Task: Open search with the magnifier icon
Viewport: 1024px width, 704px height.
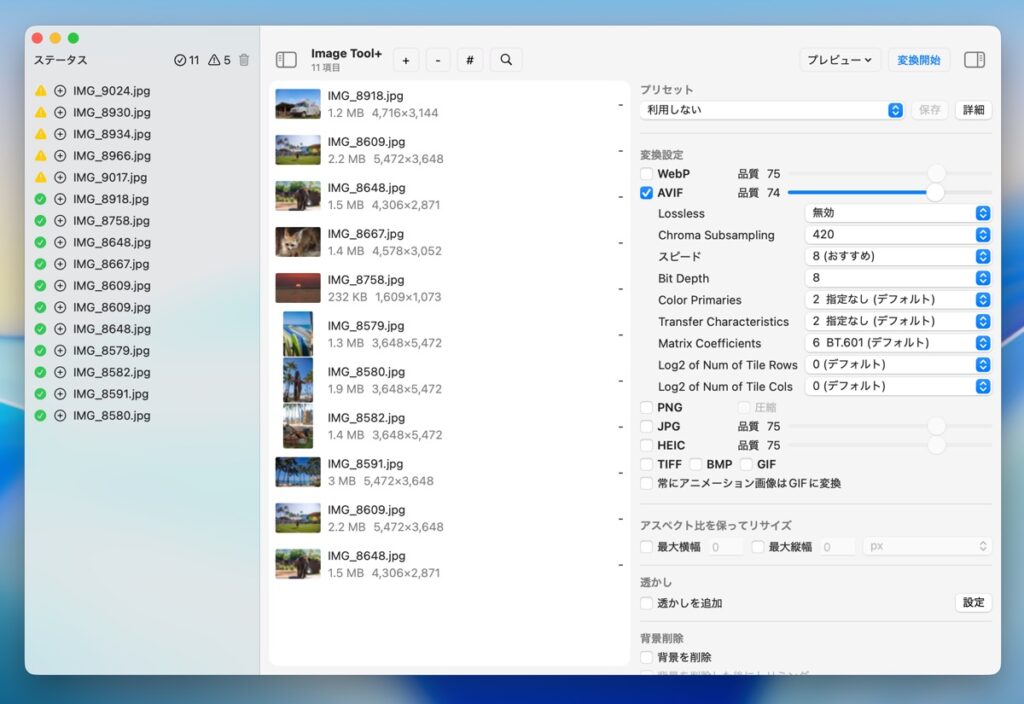Action: (506, 60)
